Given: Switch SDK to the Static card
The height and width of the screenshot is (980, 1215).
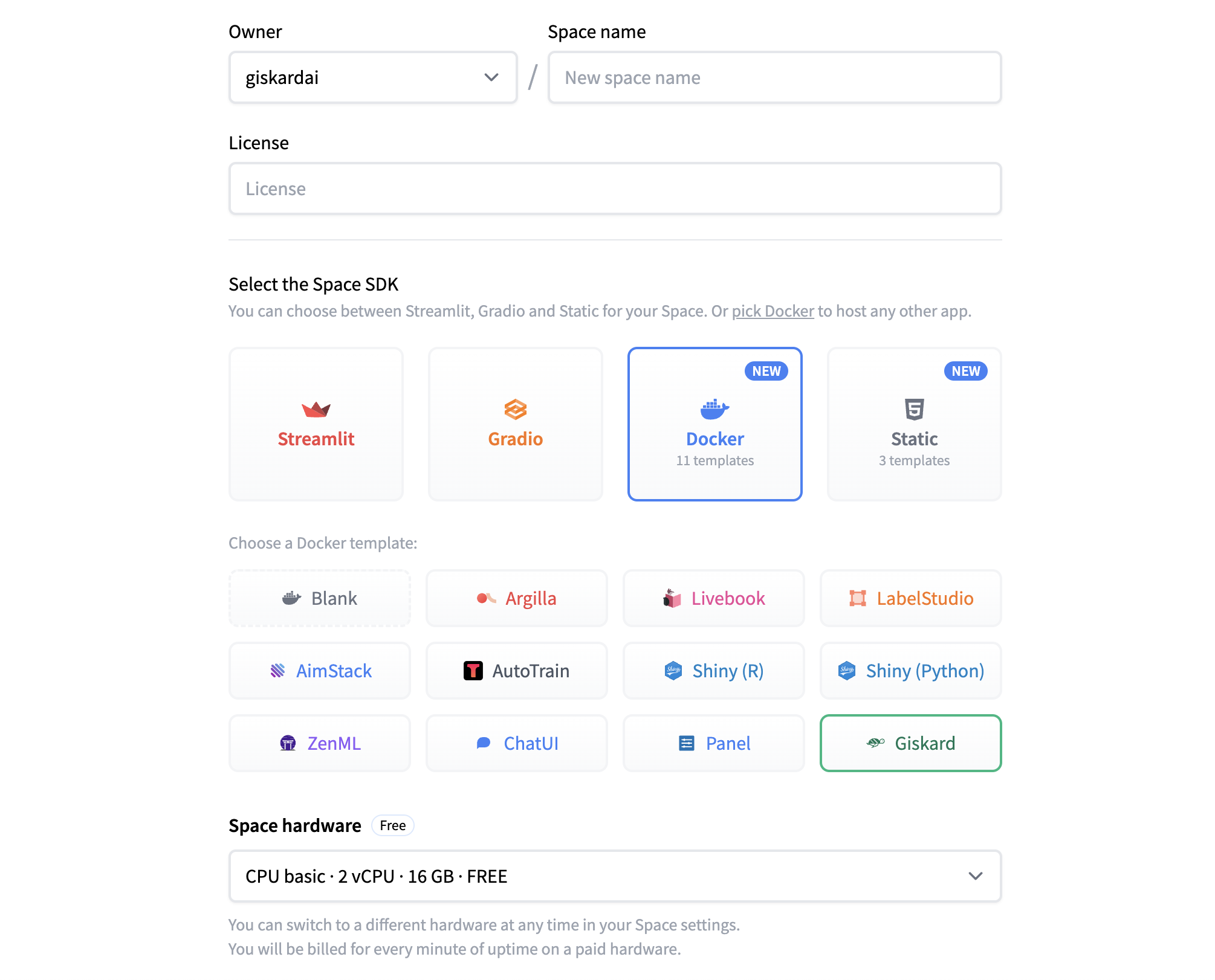Looking at the screenshot, I should click(914, 424).
